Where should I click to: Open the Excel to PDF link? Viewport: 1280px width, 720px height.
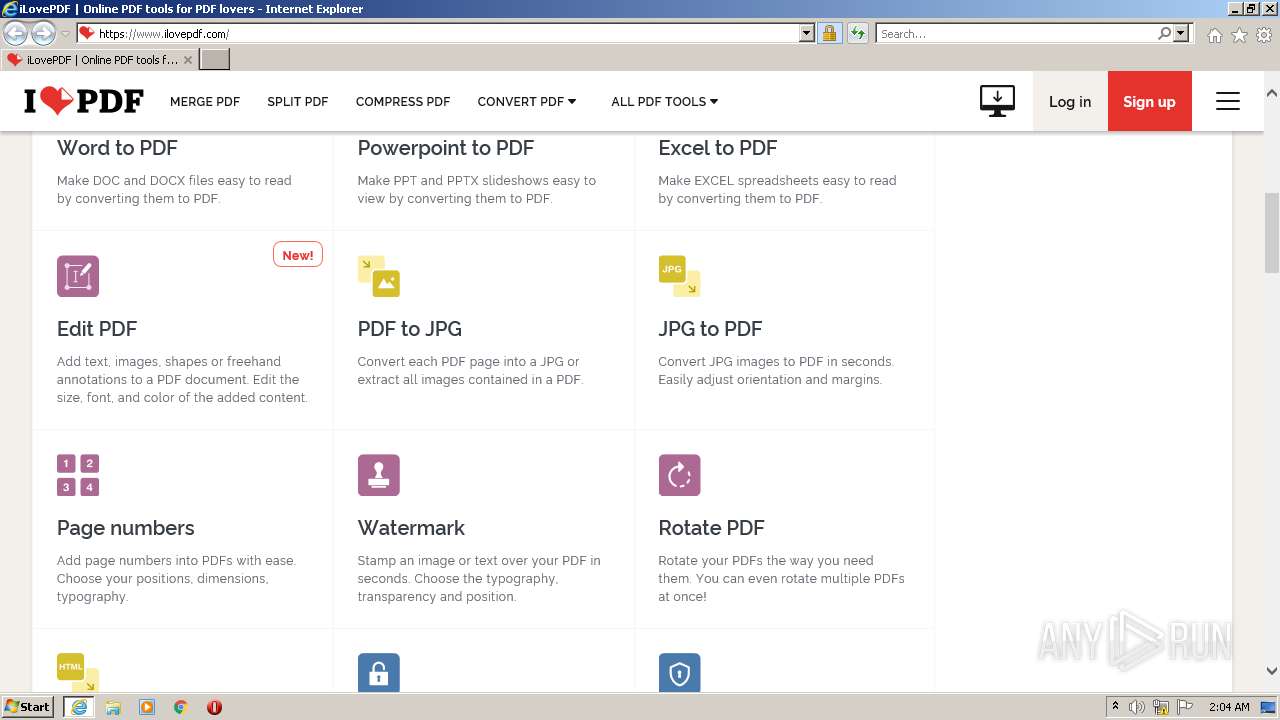718,148
